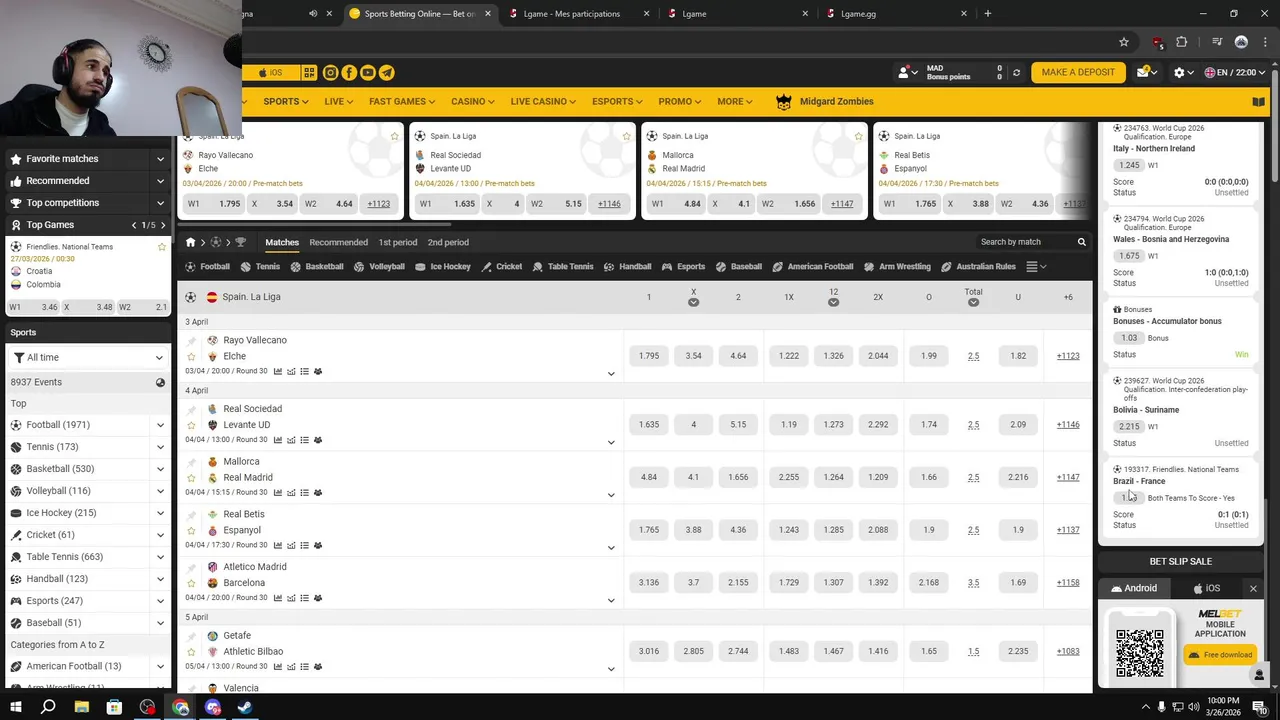Image resolution: width=1280 pixels, height=720 pixels.
Task: Expand Rayo Vallecano - Elche markets chevron
Action: pyautogui.click(x=611, y=374)
